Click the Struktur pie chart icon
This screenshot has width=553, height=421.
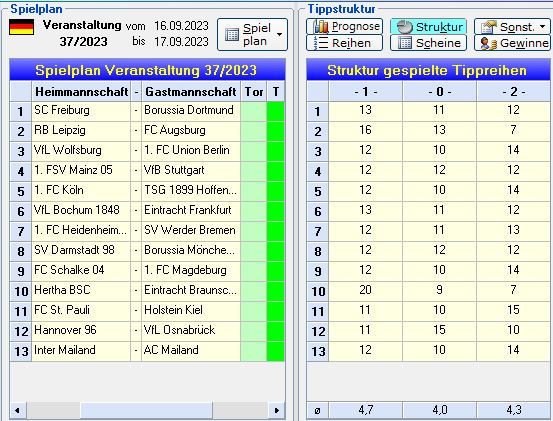404,27
